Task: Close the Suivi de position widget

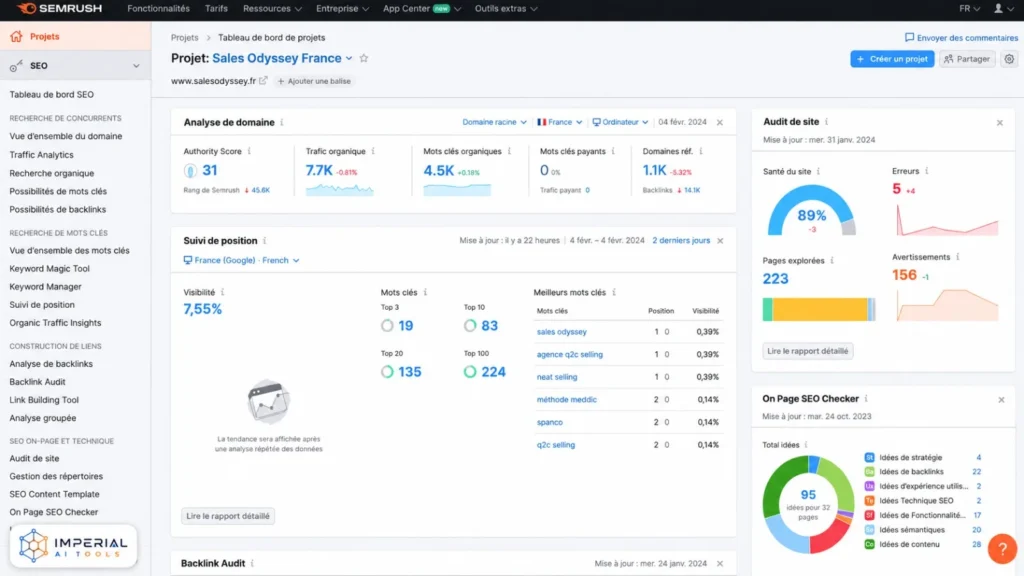Action: pos(720,240)
